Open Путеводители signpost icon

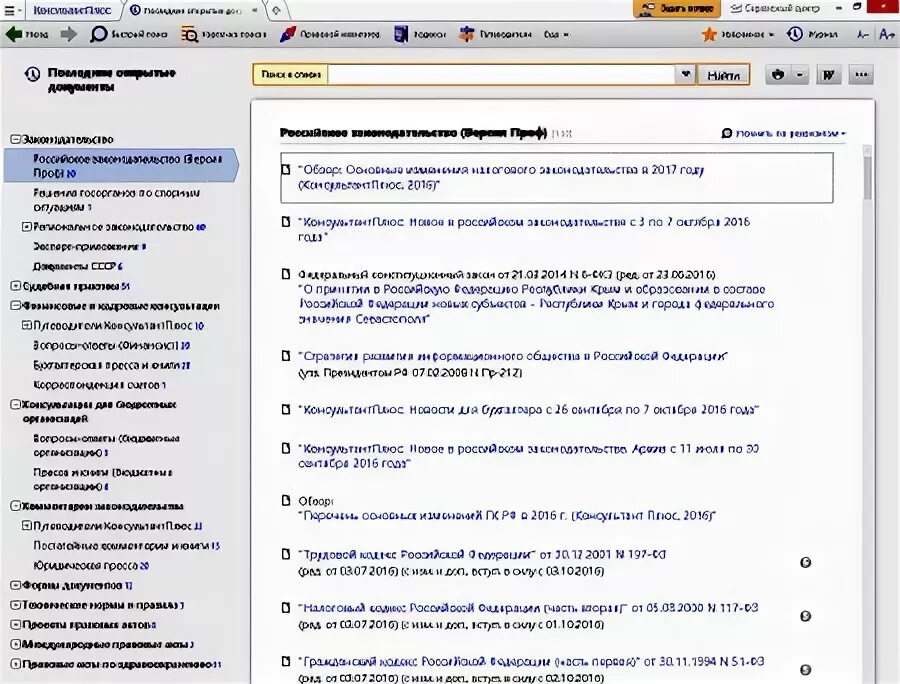pyautogui.click(x=467, y=34)
